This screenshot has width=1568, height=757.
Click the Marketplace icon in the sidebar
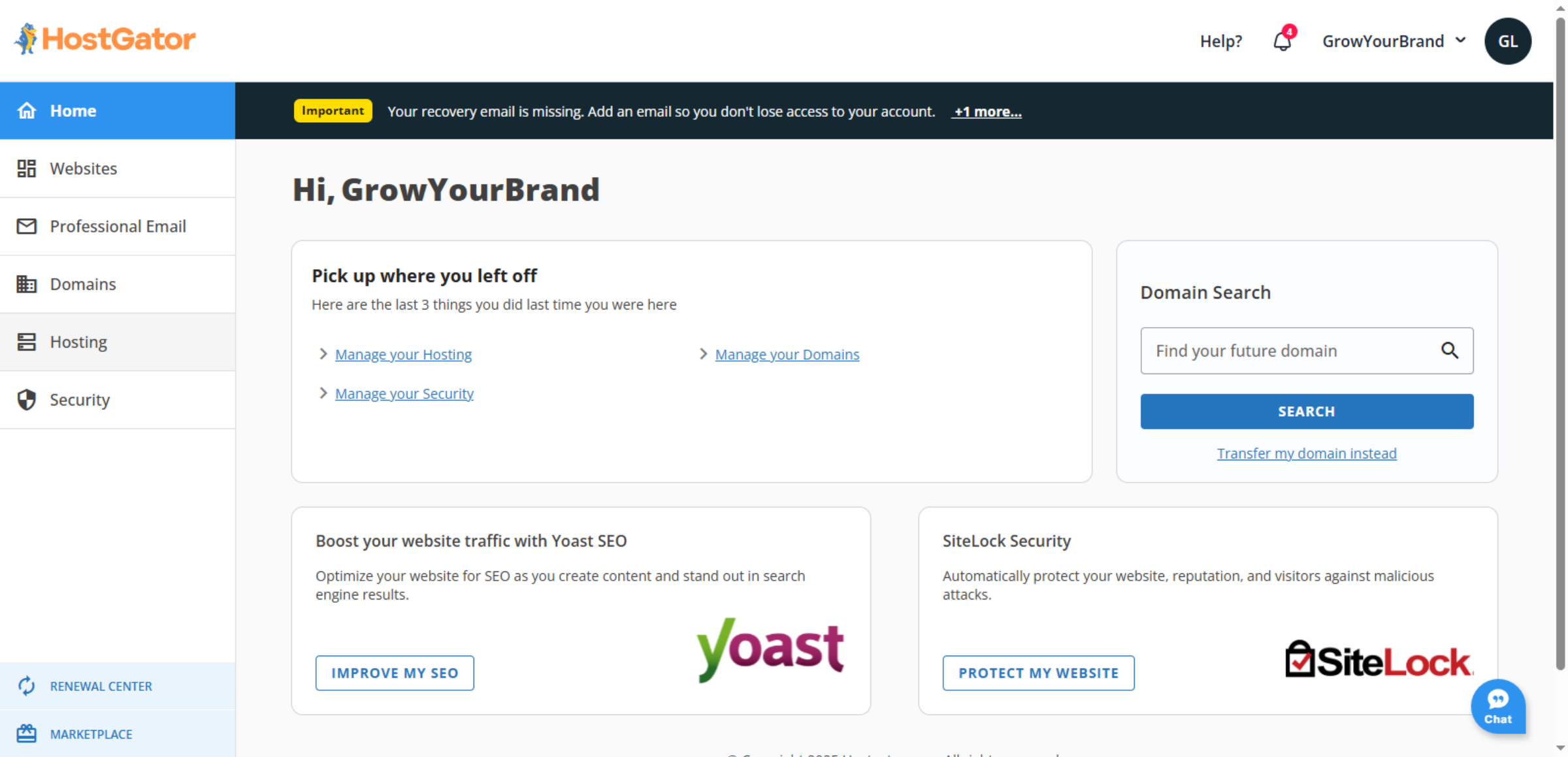[26, 733]
